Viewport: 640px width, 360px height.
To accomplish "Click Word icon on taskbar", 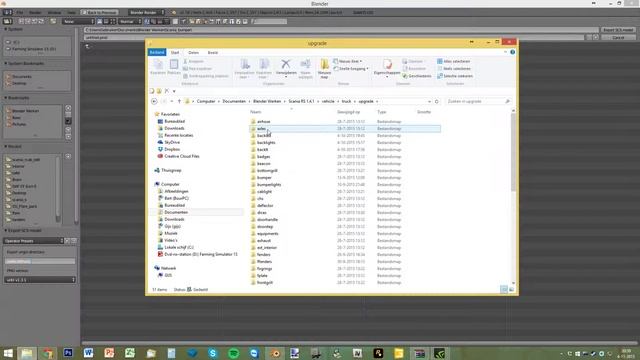I will pyautogui.click(x=89, y=353).
